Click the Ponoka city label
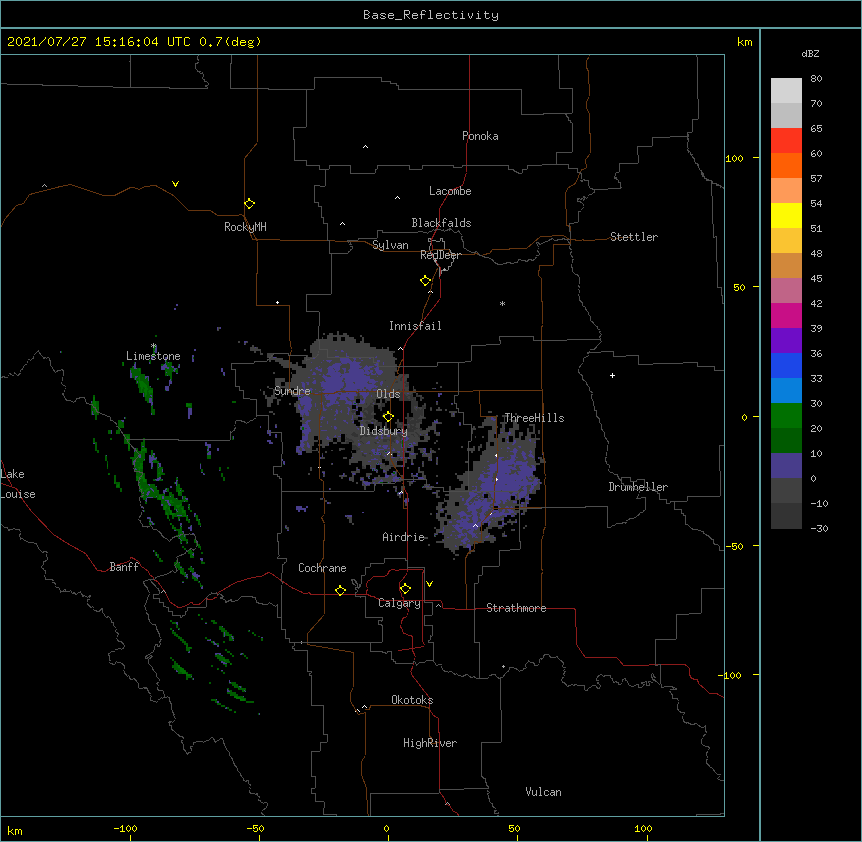Image resolution: width=862 pixels, height=842 pixels. [480, 136]
